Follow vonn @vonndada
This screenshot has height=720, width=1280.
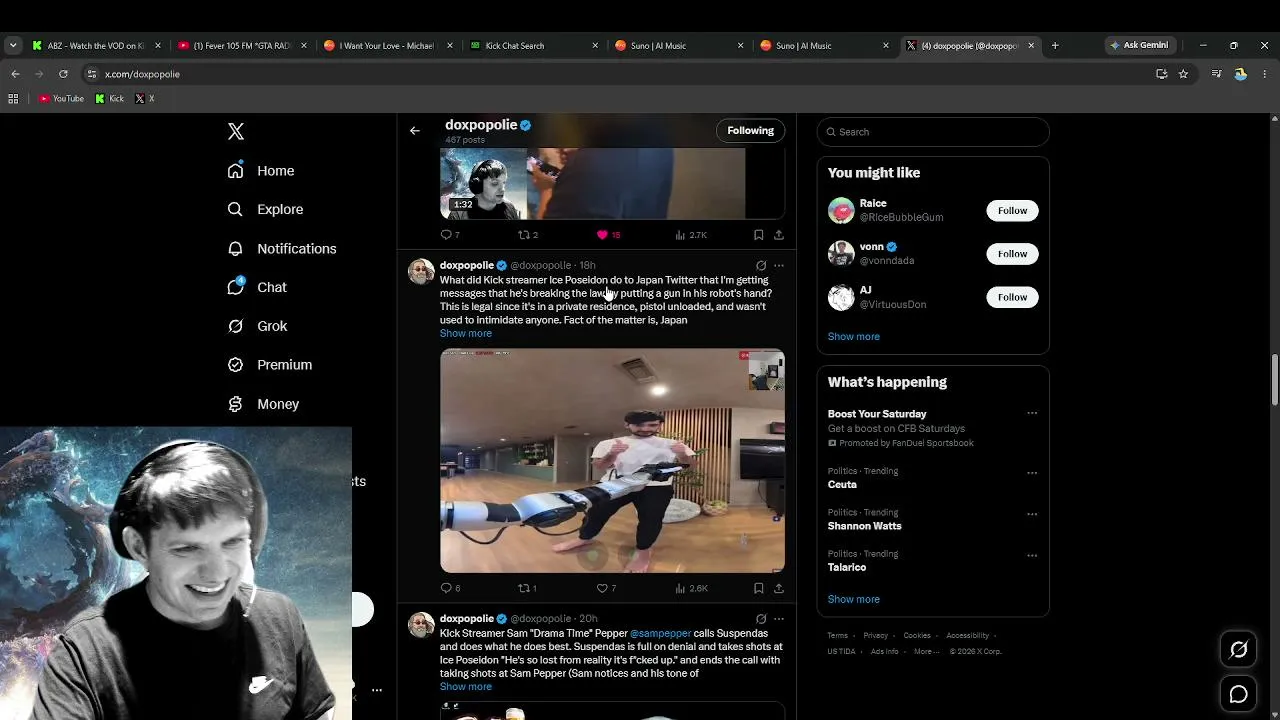pos(1012,253)
